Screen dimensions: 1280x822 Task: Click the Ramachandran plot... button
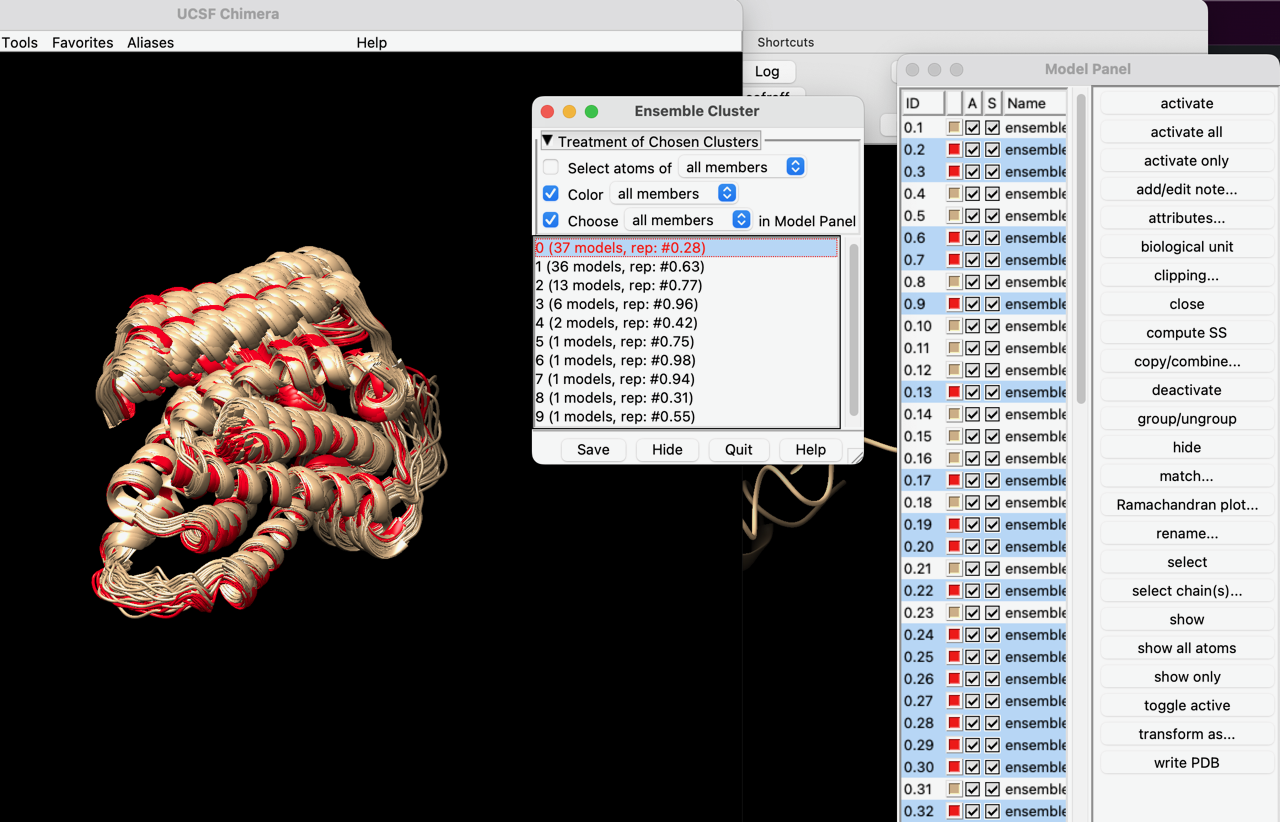tap(1187, 505)
